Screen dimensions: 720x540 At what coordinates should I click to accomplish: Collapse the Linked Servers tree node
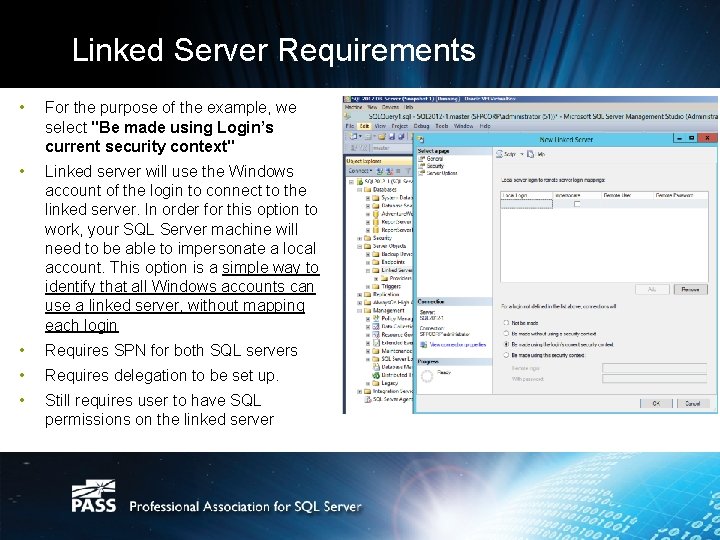click(368, 270)
